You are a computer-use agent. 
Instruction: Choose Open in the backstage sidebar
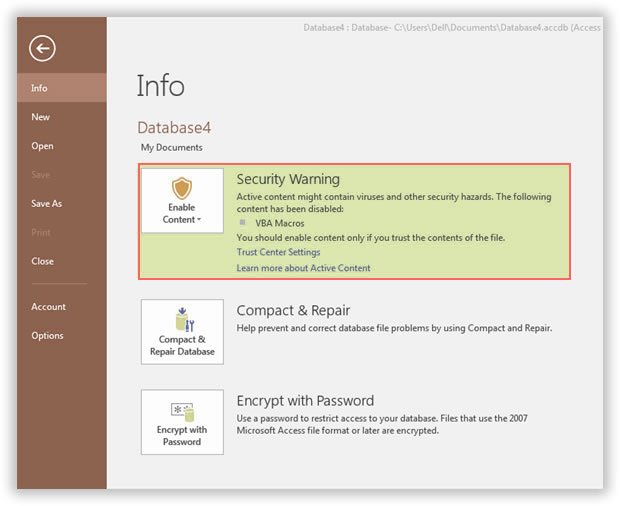42,146
